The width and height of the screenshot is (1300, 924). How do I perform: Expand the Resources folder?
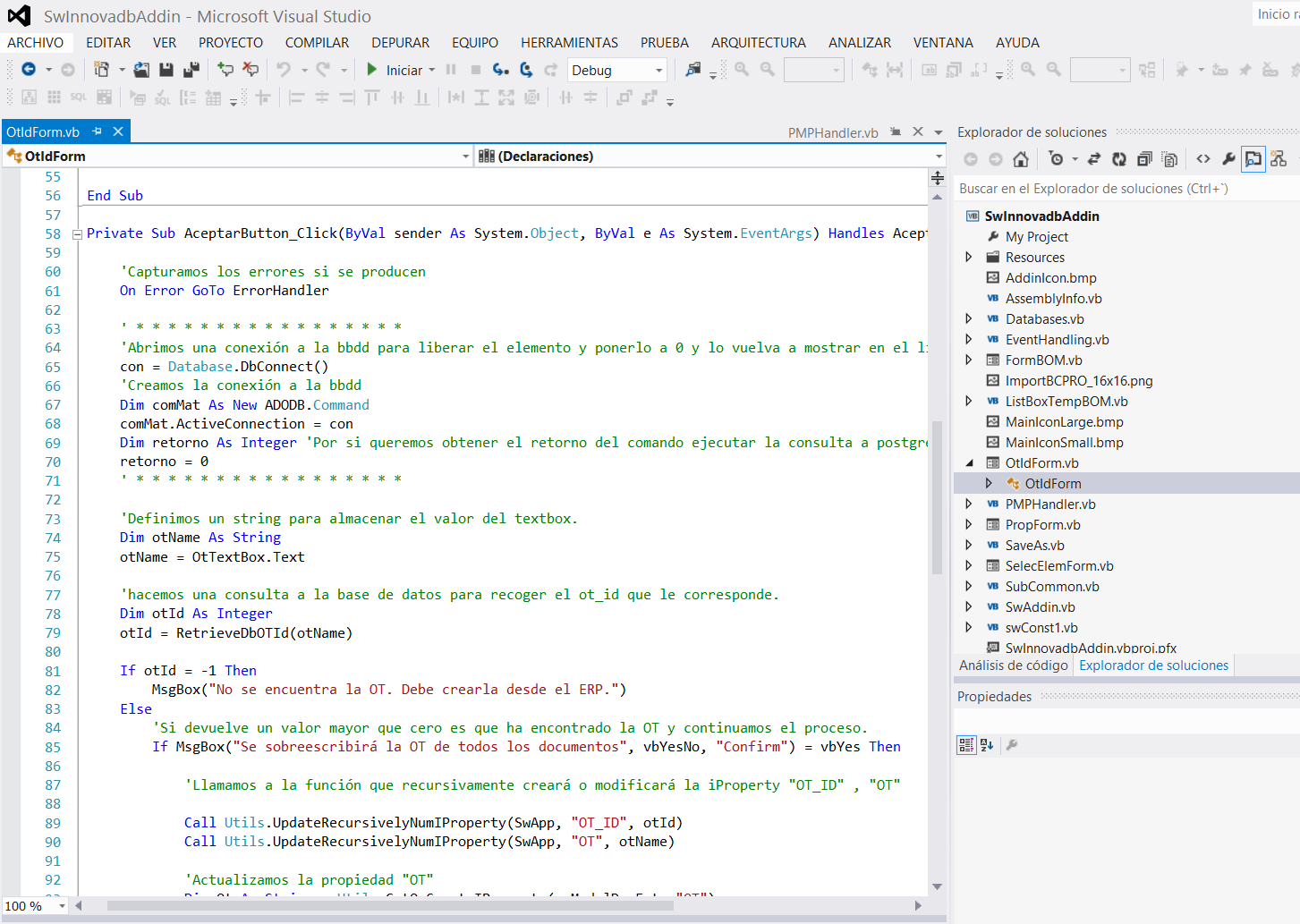[x=969, y=258]
